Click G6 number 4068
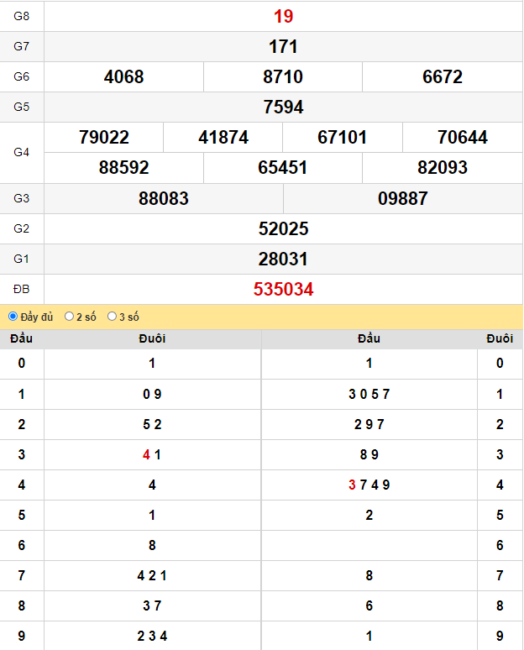Viewport: 524px width, 650px height. tap(124, 77)
